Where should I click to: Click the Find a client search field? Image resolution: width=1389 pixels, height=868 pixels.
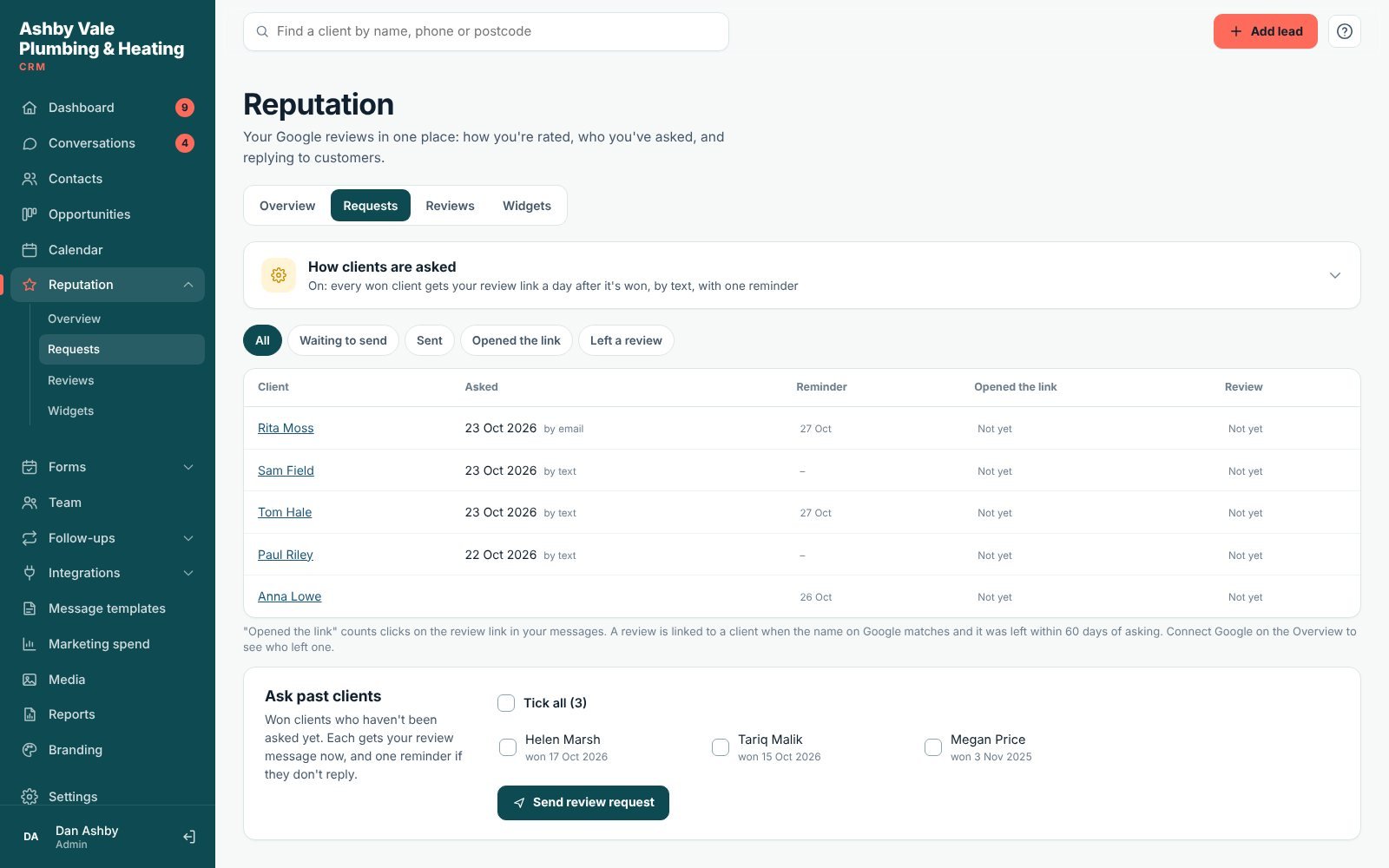click(x=486, y=31)
